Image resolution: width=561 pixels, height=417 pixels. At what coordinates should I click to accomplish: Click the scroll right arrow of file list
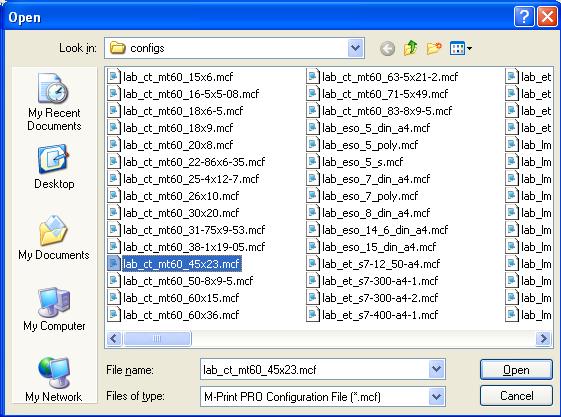pyautogui.click(x=543, y=338)
